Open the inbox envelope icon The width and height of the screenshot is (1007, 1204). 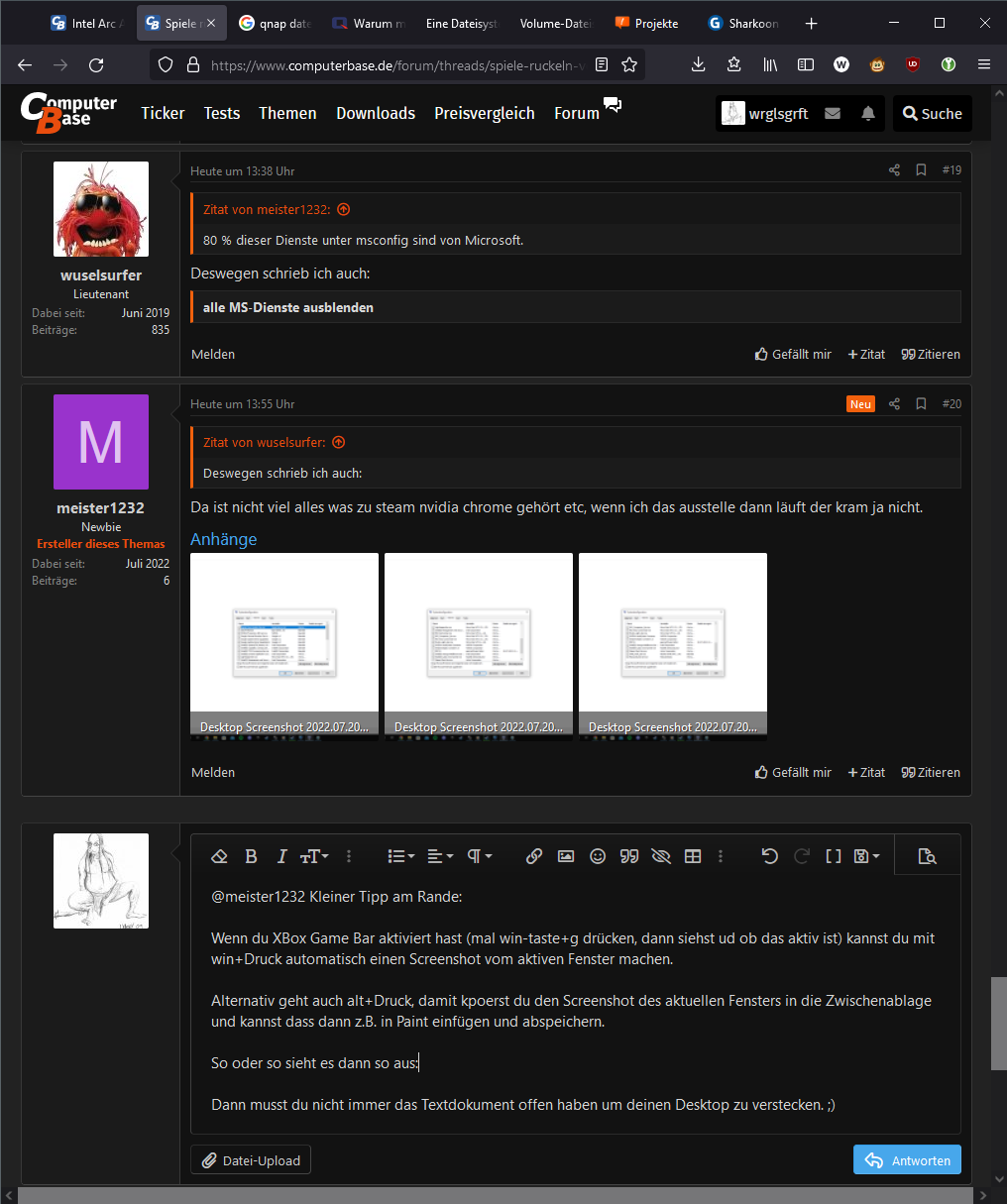click(833, 114)
